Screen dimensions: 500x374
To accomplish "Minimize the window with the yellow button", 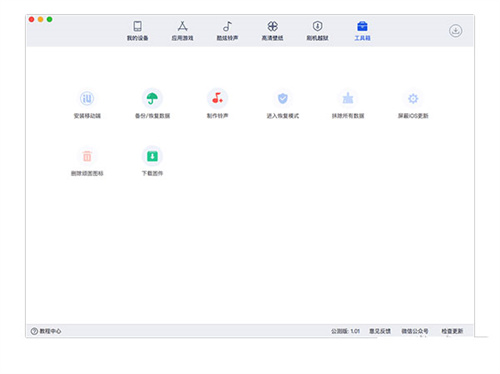I will 40,19.
